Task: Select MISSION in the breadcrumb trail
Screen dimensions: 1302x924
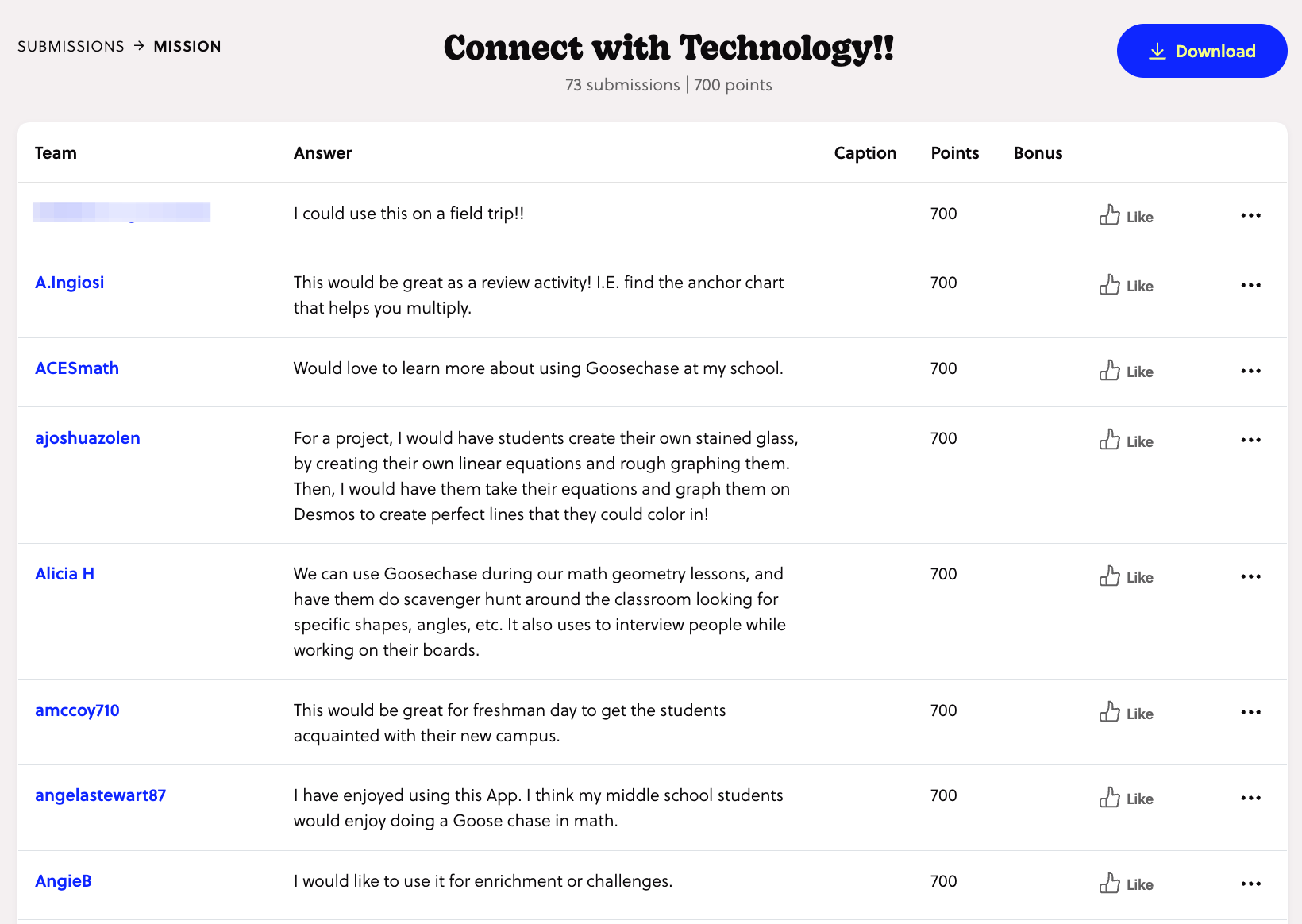Action: tap(187, 46)
